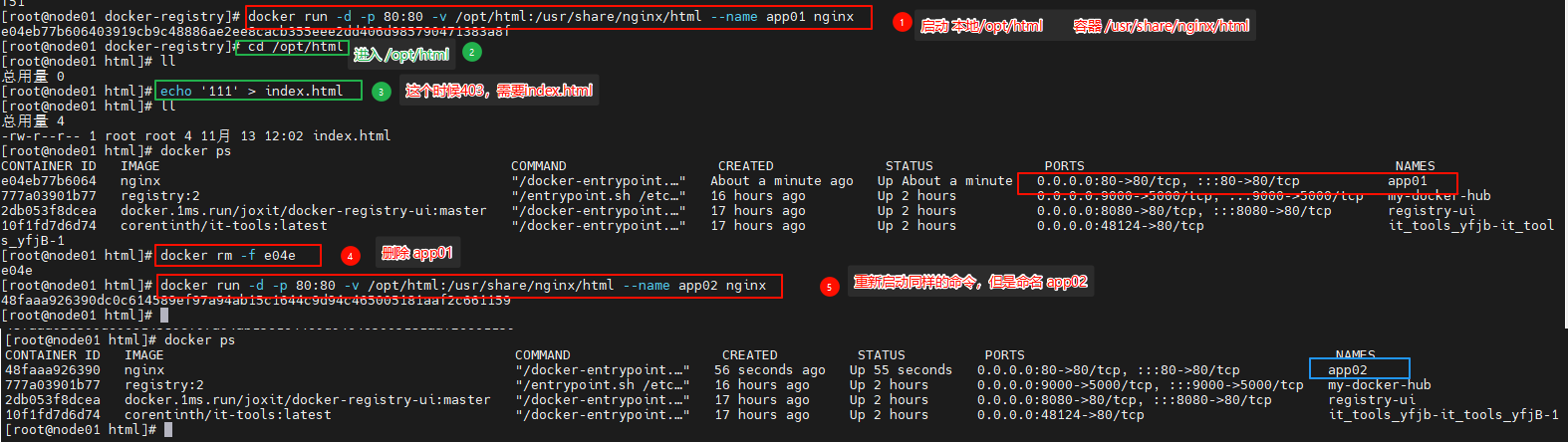Select app02 in the NAMES column

(x=1348, y=370)
